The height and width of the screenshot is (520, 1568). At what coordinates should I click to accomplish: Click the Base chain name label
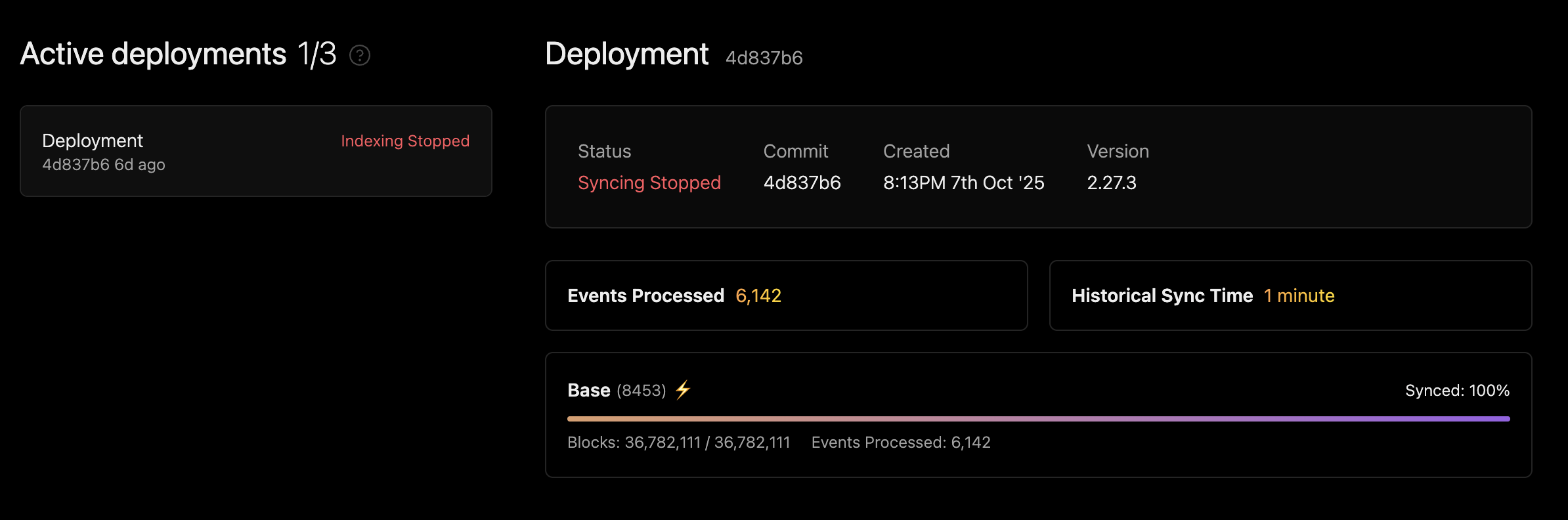[588, 391]
